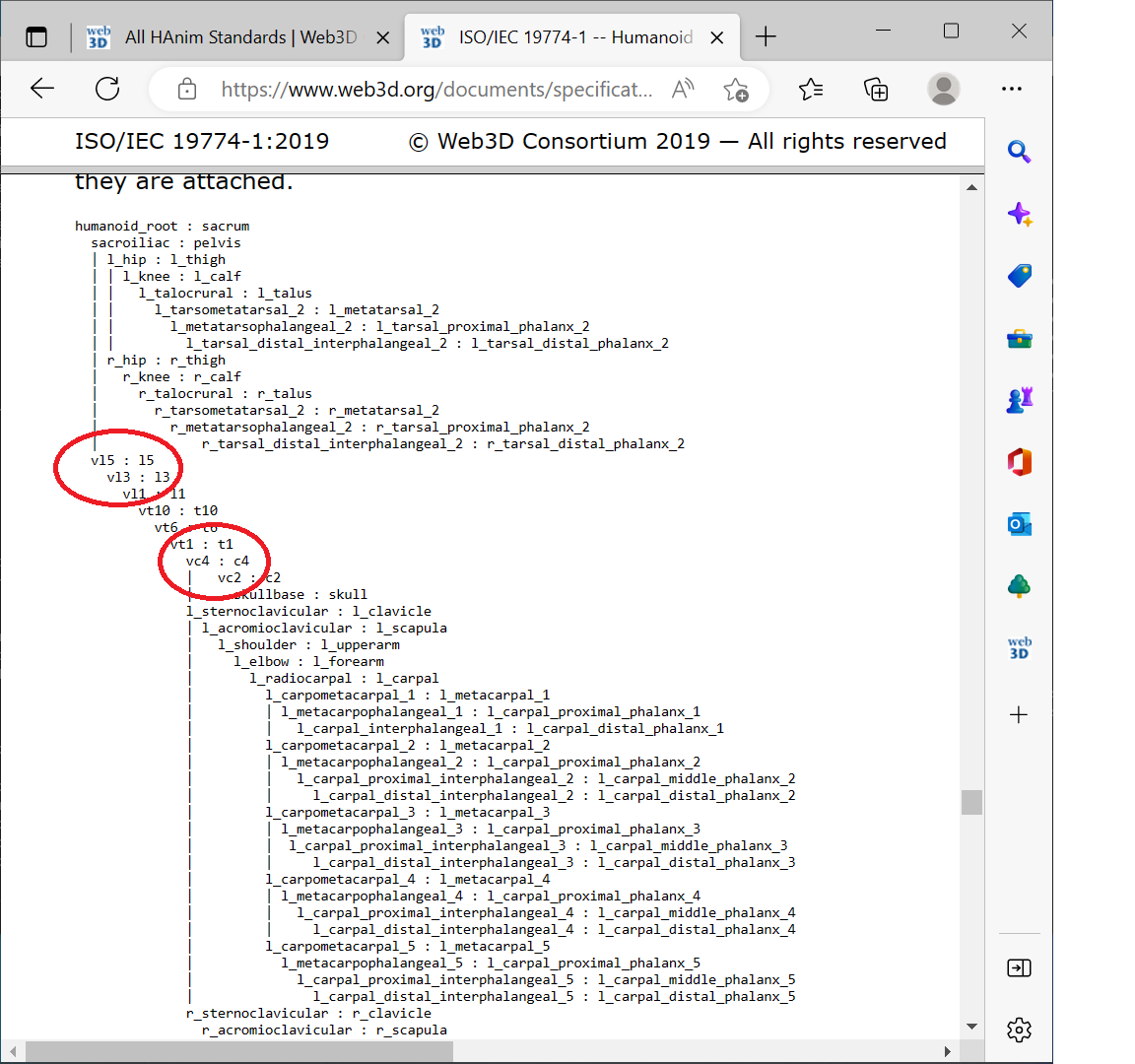
Task: Hide the sidebar using the bottom toggle icon
Action: click(1019, 967)
